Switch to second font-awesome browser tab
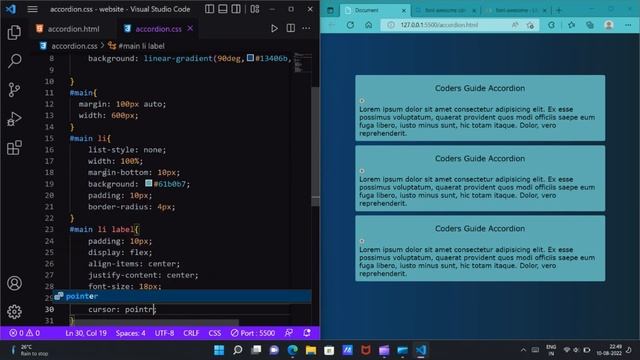This screenshot has width=640, height=360. (x=516, y=10)
